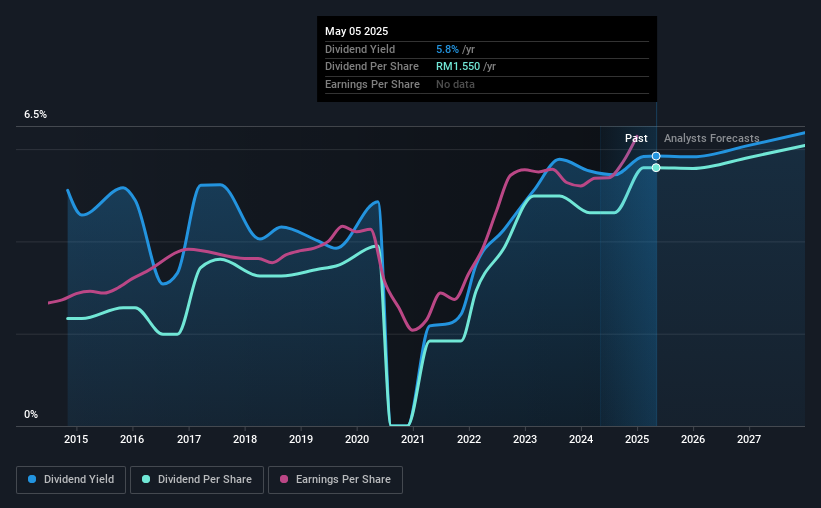Select the 2015 label on the x-axis

point(76,439)
